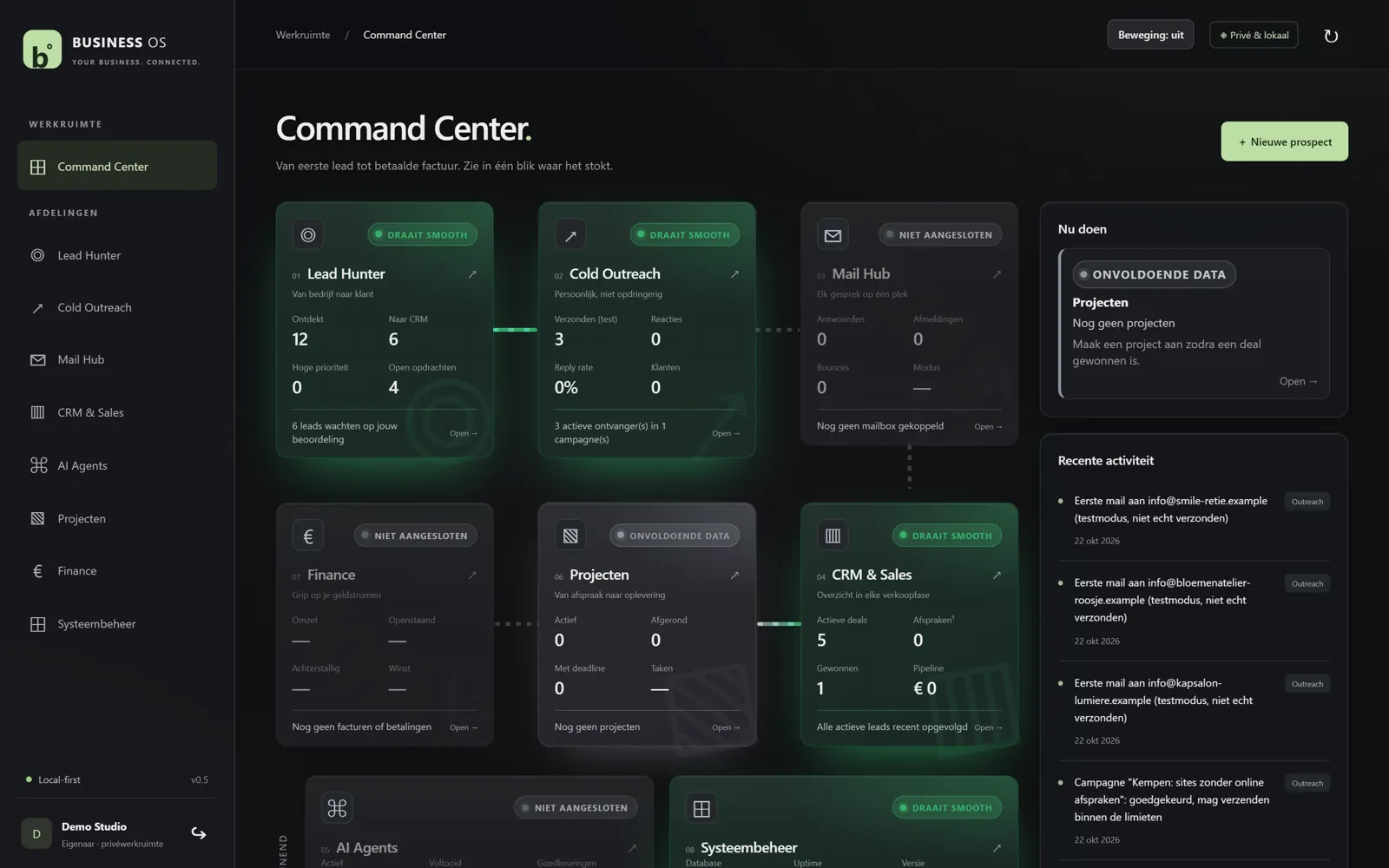
Task: Click the euro icon tile on Finance card
Action: coord(308,536)
